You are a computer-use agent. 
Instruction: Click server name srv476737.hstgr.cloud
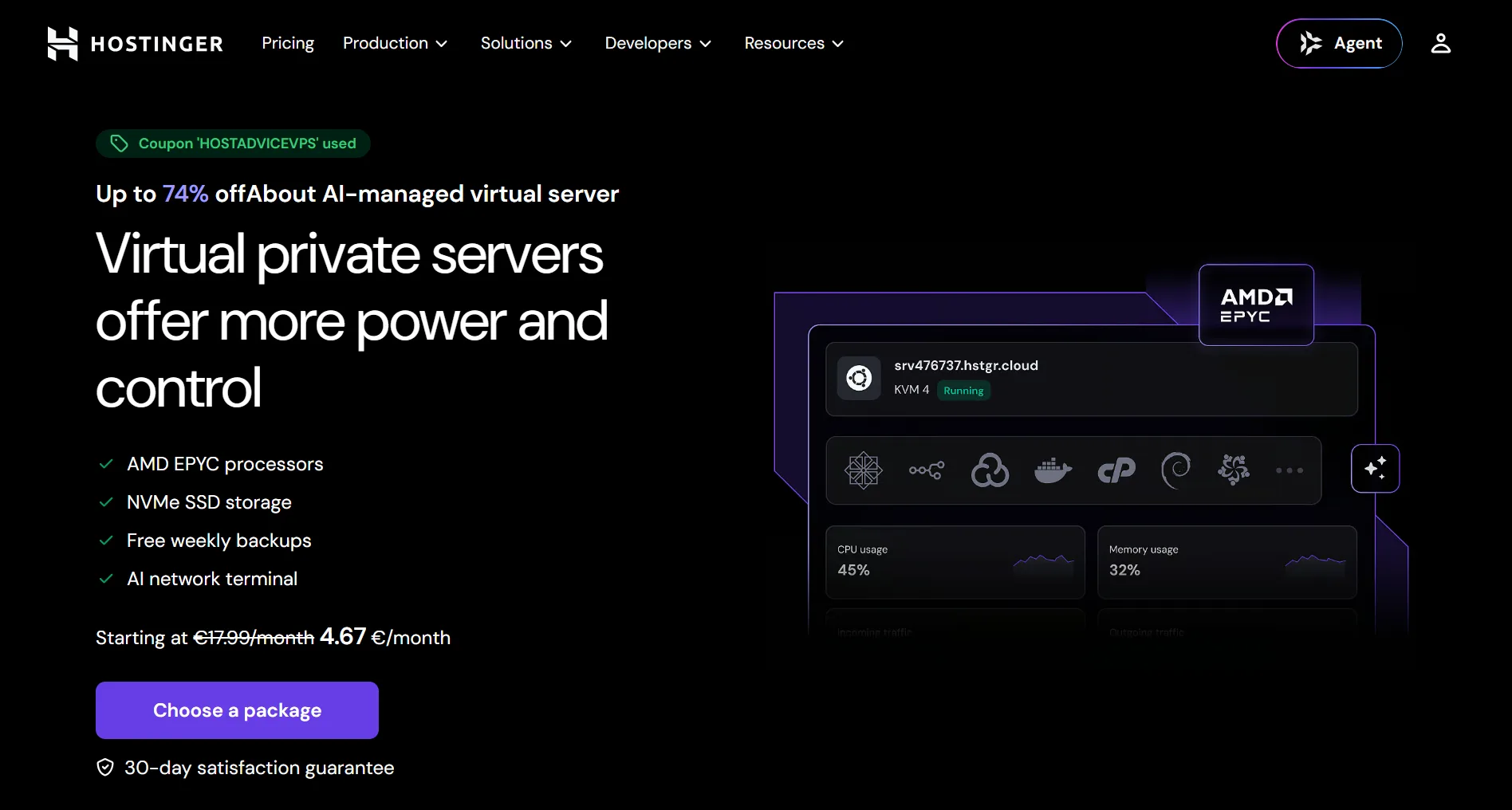tap(966, 365)
